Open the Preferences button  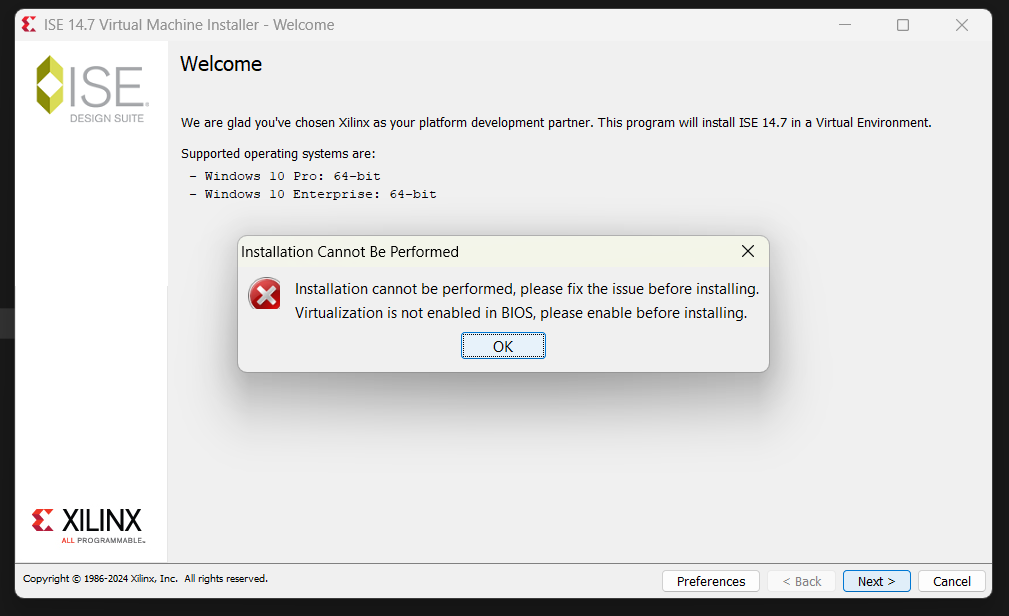coord(710,581)
